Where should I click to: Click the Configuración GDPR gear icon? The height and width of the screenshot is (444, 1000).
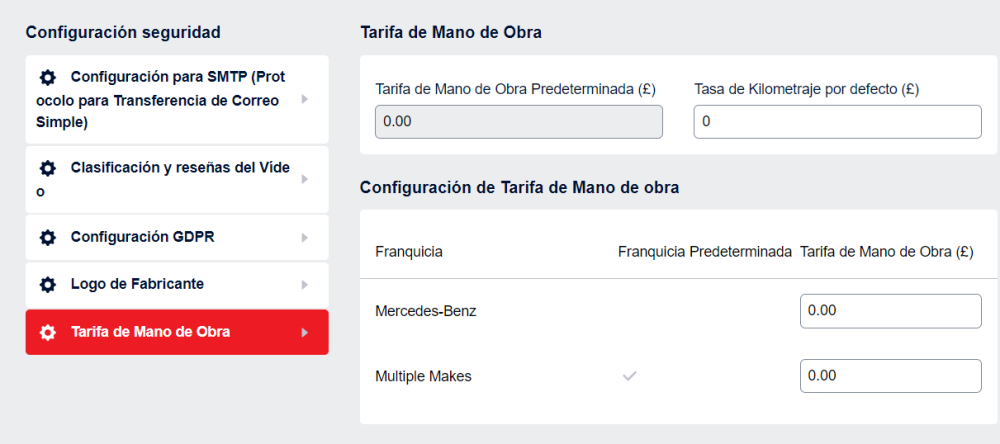coord(47,237)
